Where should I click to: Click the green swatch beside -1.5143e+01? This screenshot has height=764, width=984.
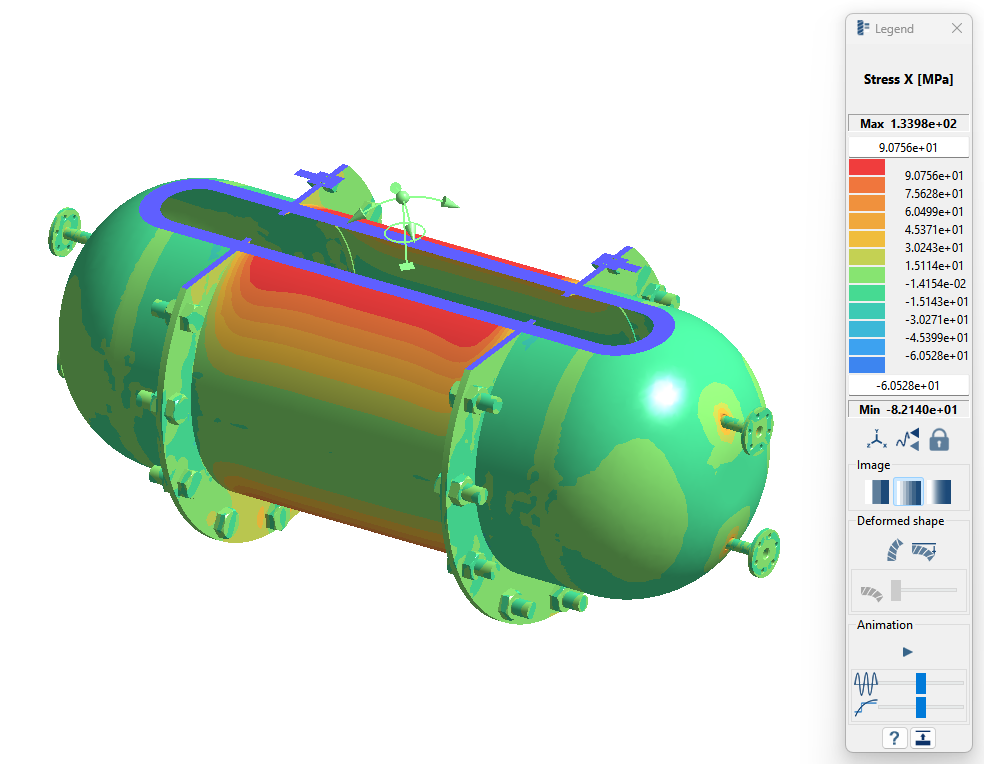point(867,293)
